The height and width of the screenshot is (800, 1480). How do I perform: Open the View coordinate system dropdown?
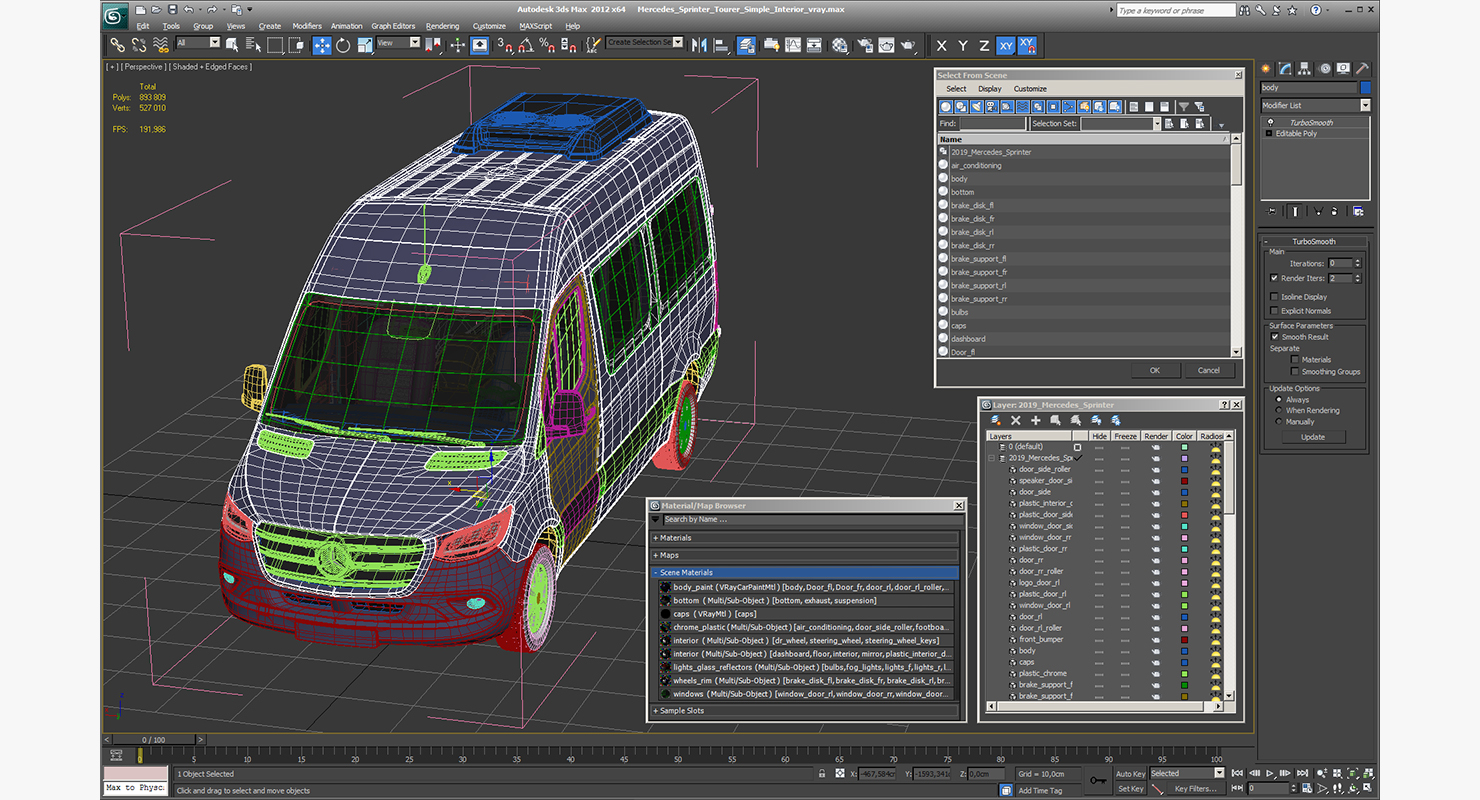coord(398,43)
